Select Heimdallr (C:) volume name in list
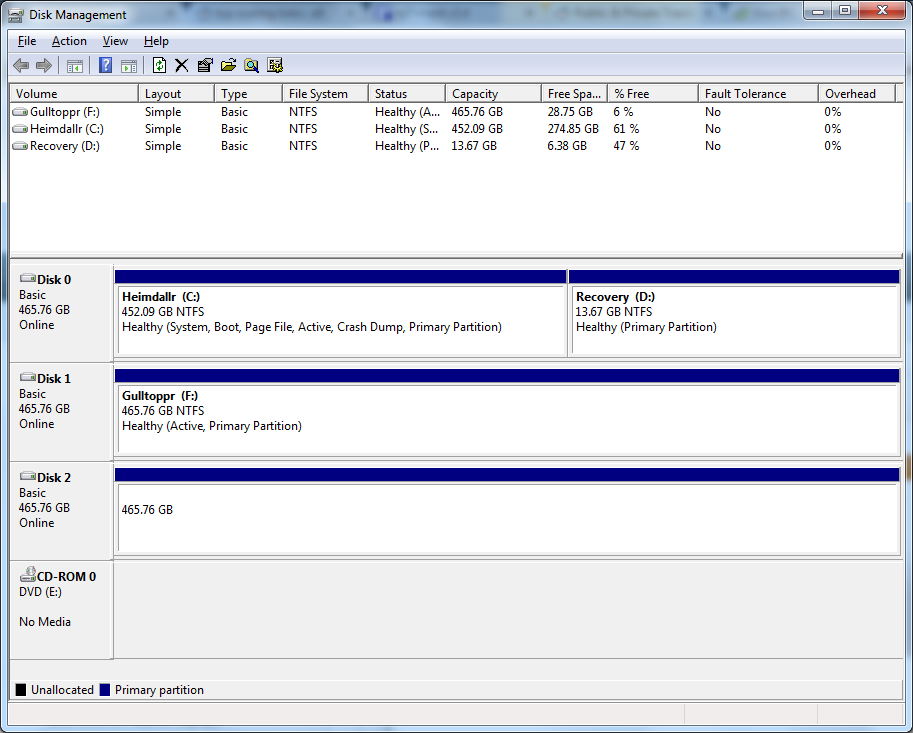Viewport: 913px width, 733px height. coord(67,129)
